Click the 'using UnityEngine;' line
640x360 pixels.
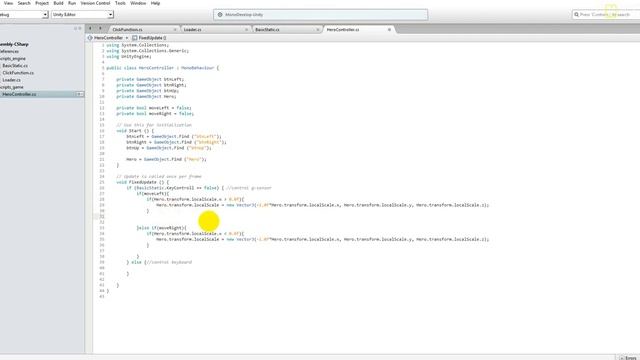[129, 56]
